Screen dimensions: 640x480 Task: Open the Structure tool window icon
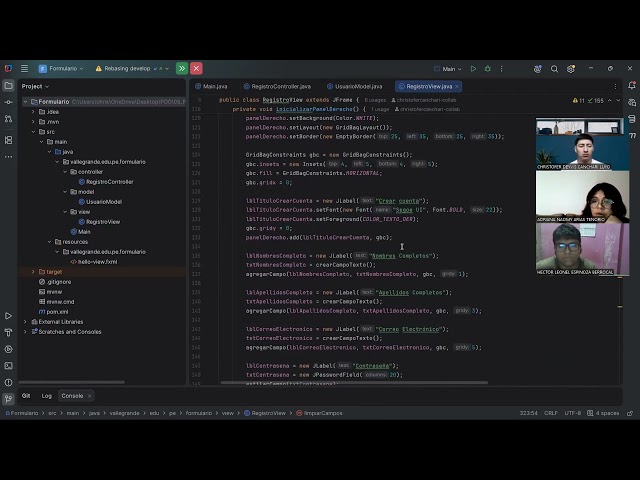[8, 140]
